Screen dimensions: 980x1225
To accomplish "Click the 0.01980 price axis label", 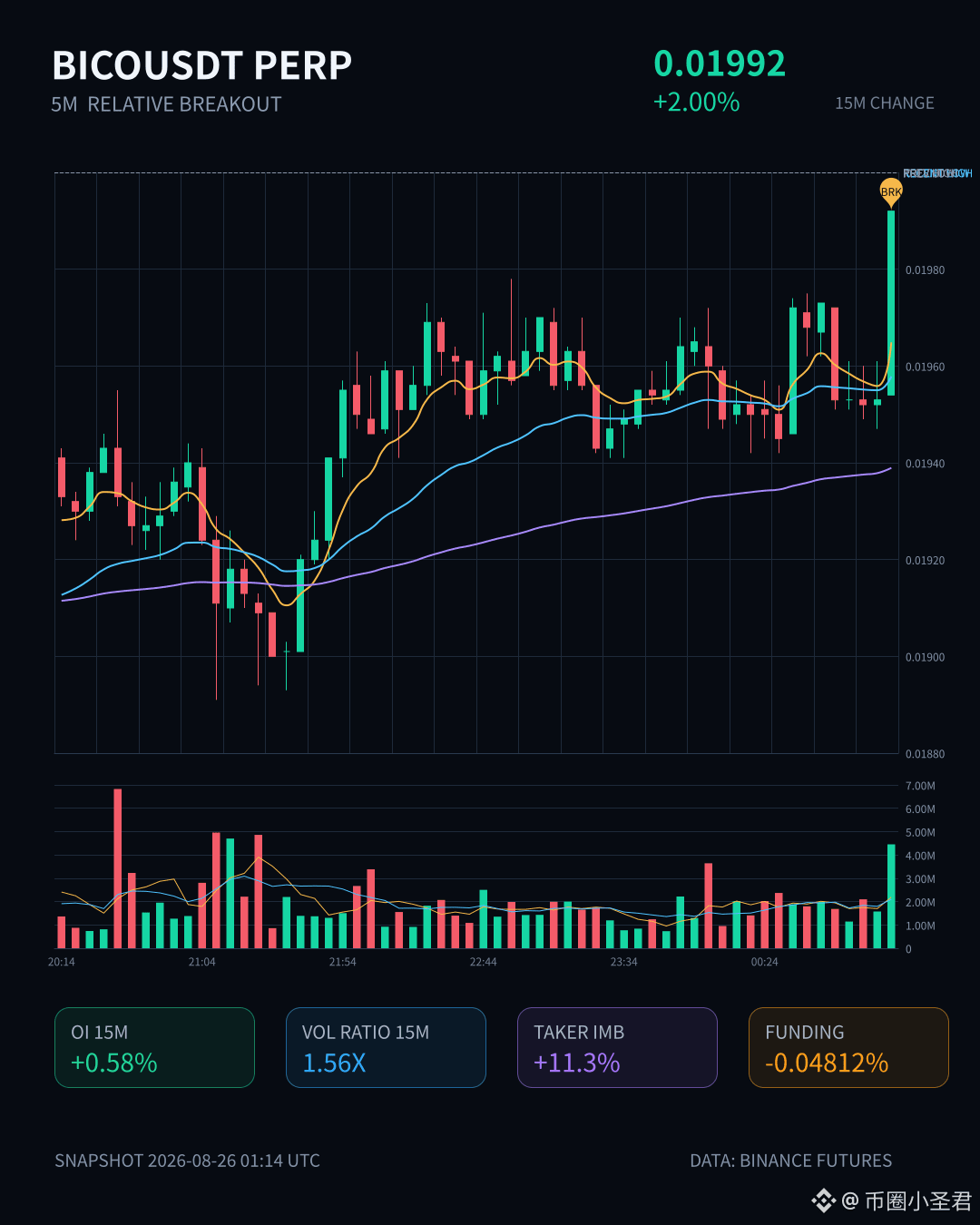I will (x=925, y=270).
